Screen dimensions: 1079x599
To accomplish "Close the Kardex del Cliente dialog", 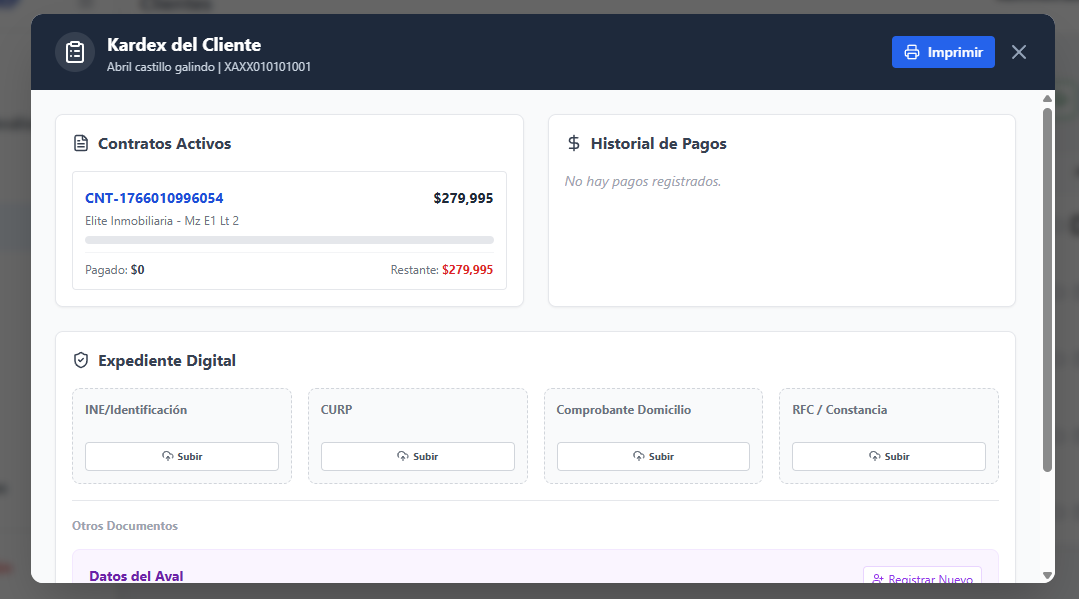I will click(x=1018, y=53).
